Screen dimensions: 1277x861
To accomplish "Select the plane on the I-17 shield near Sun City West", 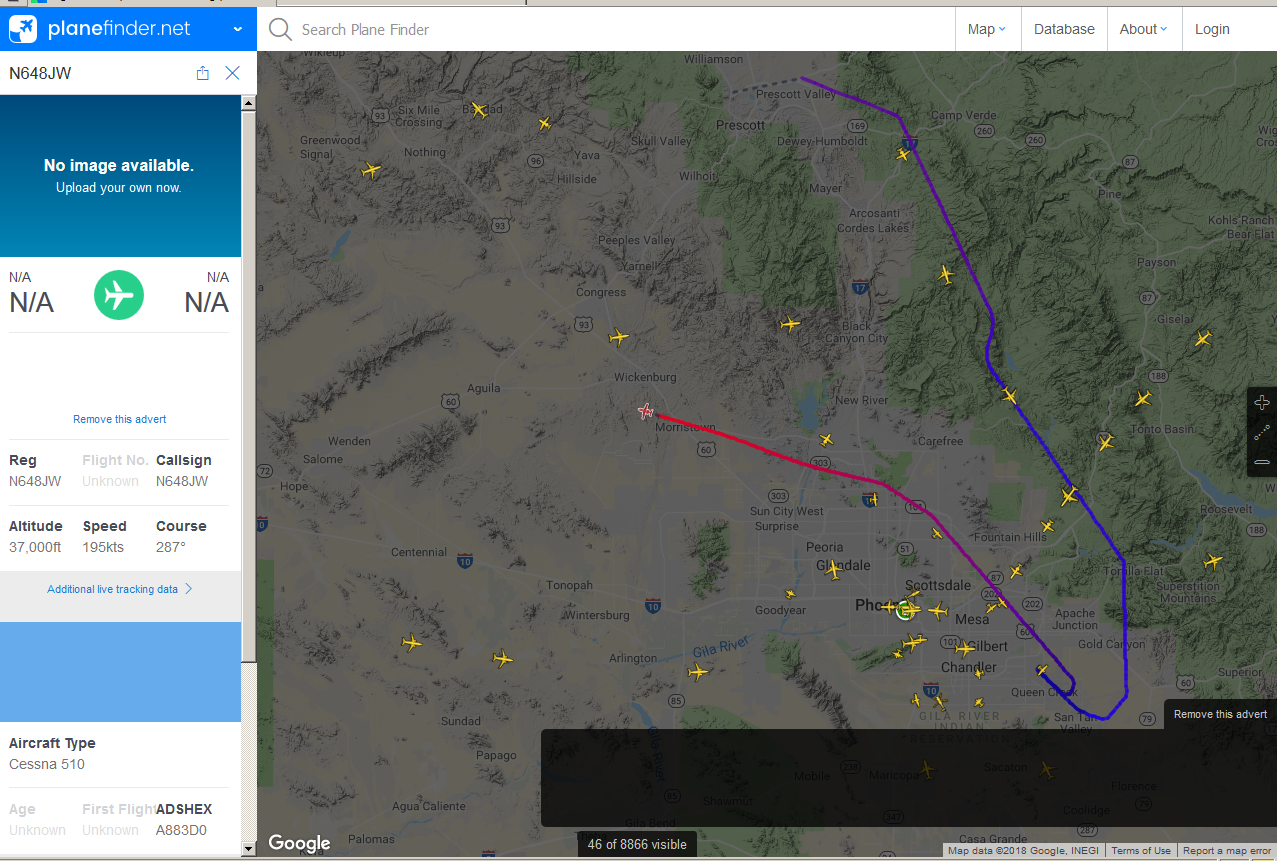I will pyautogui.click(x=872, y=498).
